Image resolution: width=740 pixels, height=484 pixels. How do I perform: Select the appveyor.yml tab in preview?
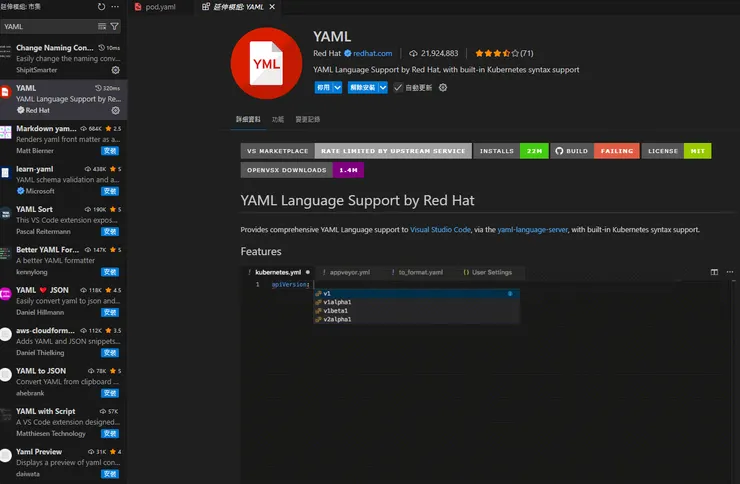click(350, 272)
